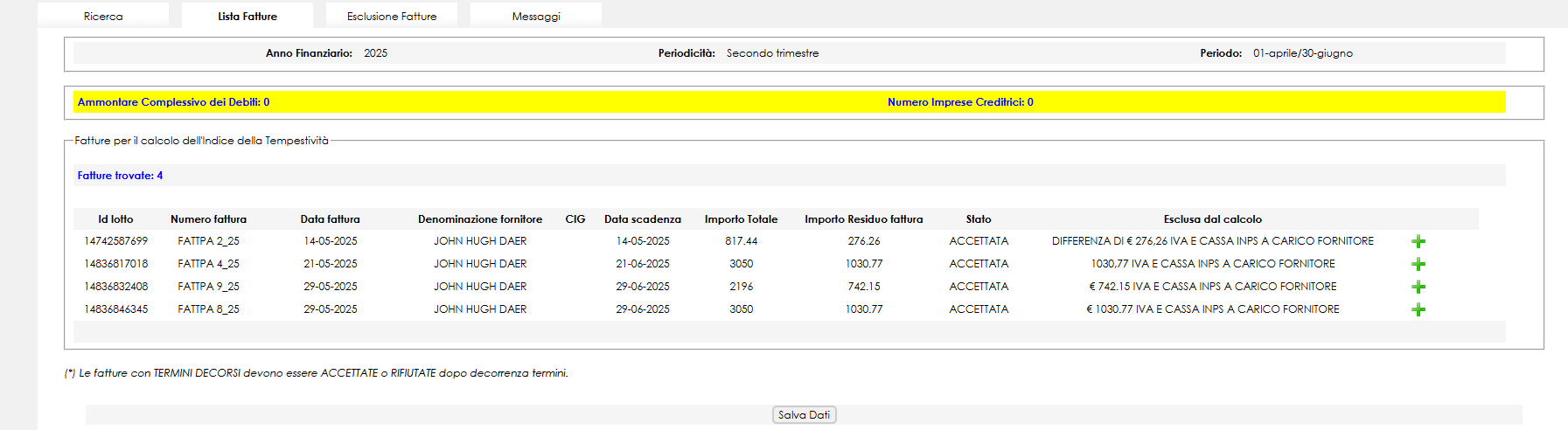This screenshot has height=430, width=1568.
Task: Click green plus icon for FATTPA 2_25
Action: click(x=1418, y=241)
